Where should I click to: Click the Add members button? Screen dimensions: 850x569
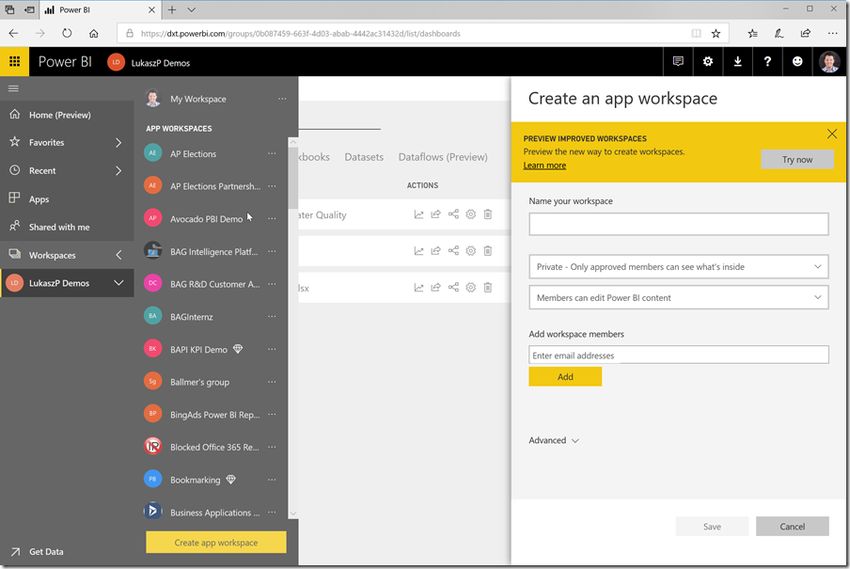[x=565, y=377]
